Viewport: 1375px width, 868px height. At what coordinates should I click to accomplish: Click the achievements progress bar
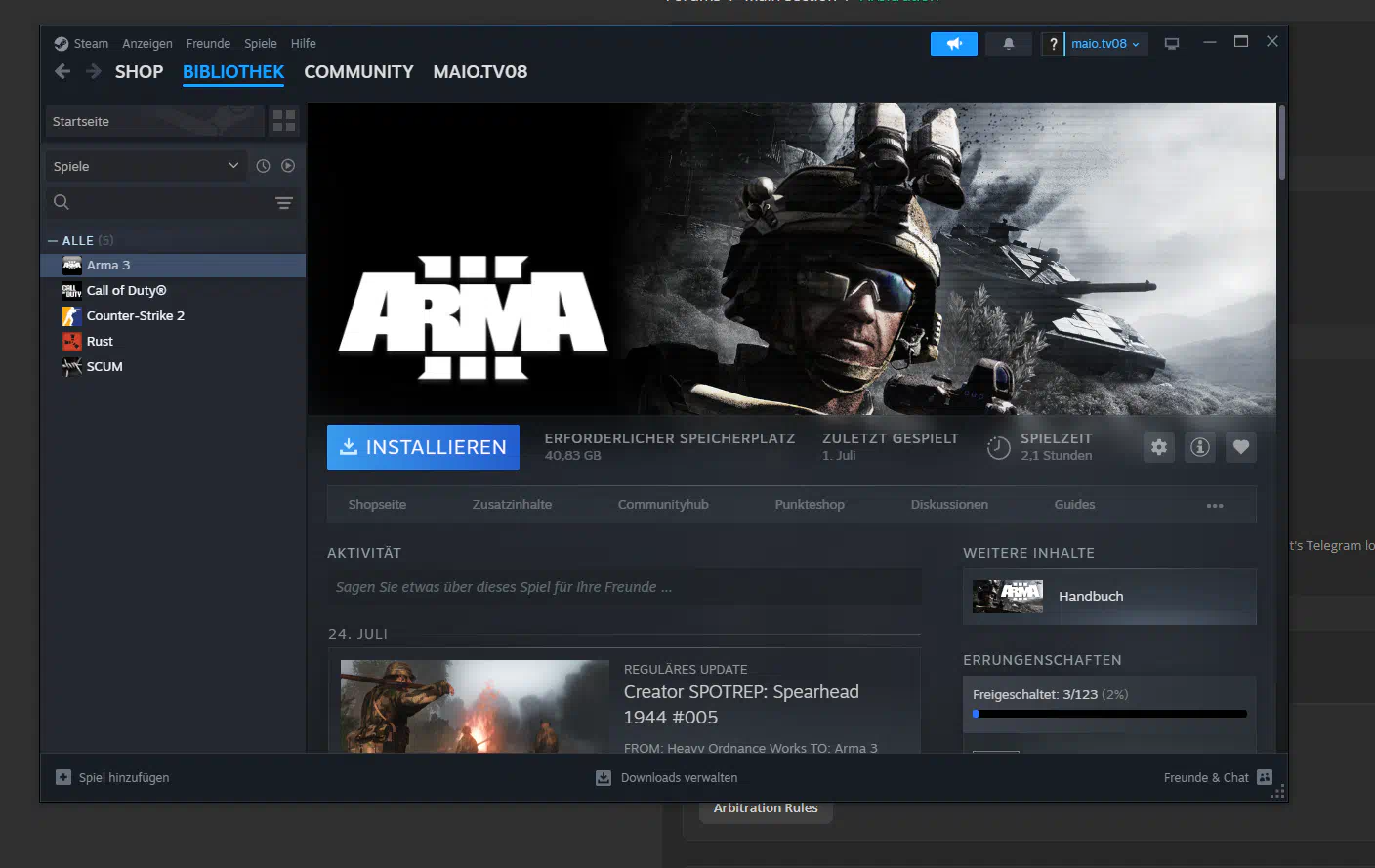tap(1109, 714)
